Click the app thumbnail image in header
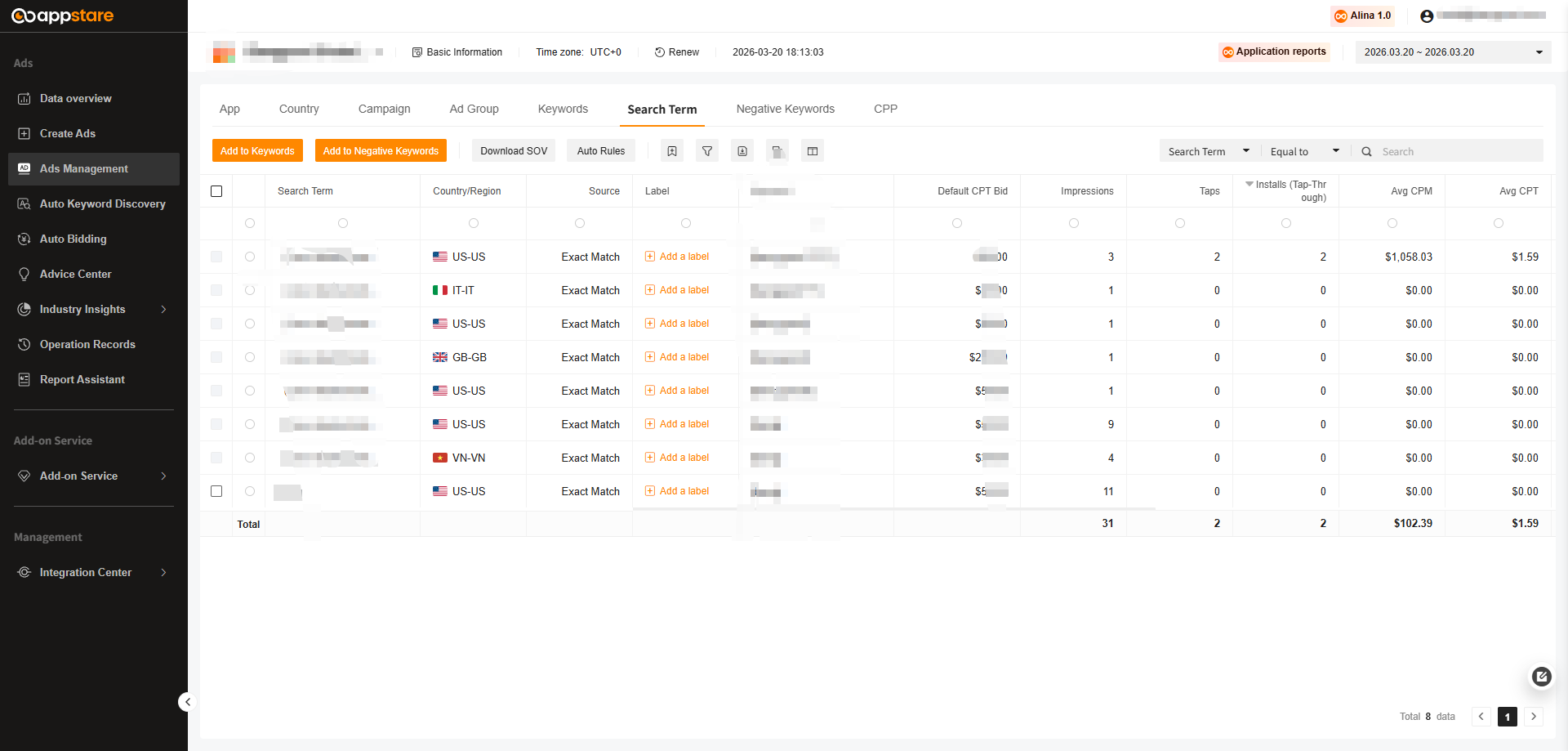This screenshot has height=751, width=1568. pos(224,52)
